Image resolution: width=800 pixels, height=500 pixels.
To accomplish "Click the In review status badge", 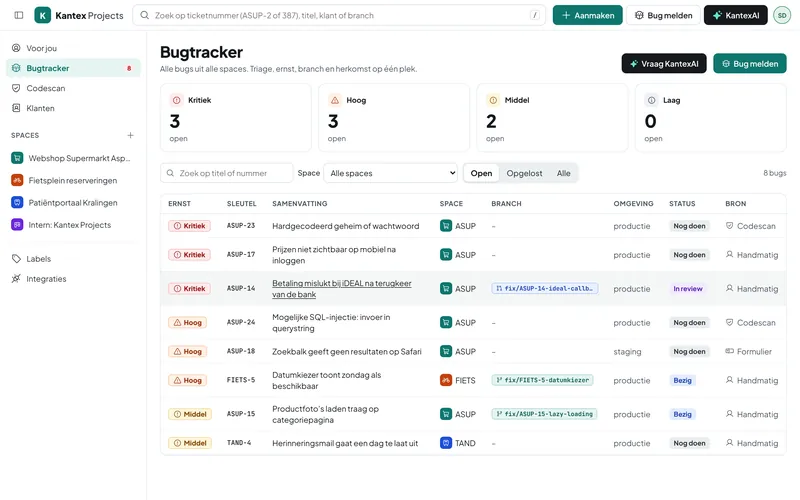I will coord(688,289).
